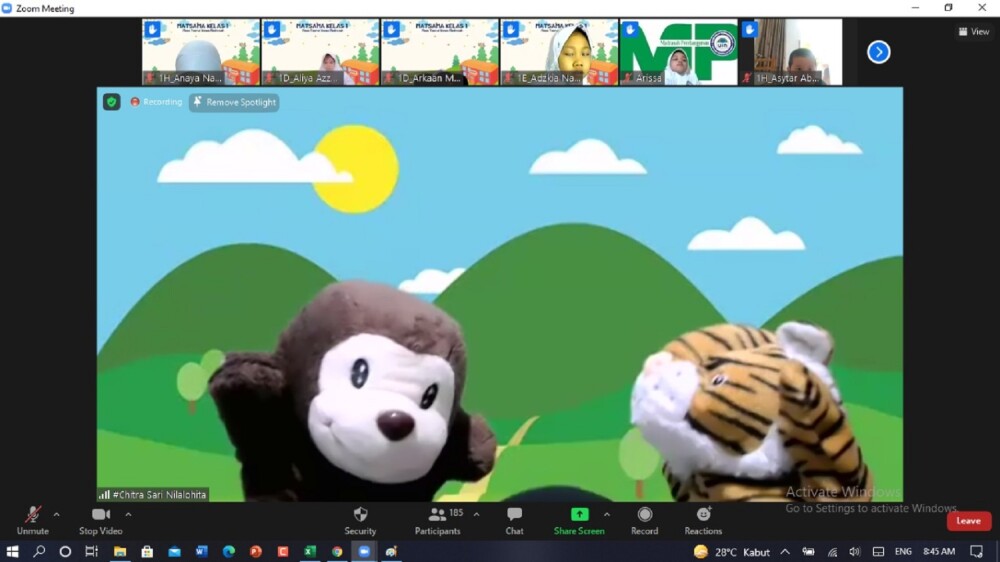Screen dimensions: 1000x562
Task: Click the Record button
Action: click(x=645, y=521)
